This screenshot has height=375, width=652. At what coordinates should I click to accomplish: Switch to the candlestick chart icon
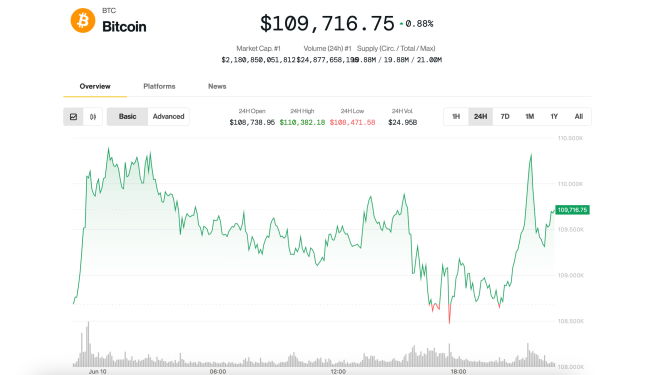tap(93, 117)
